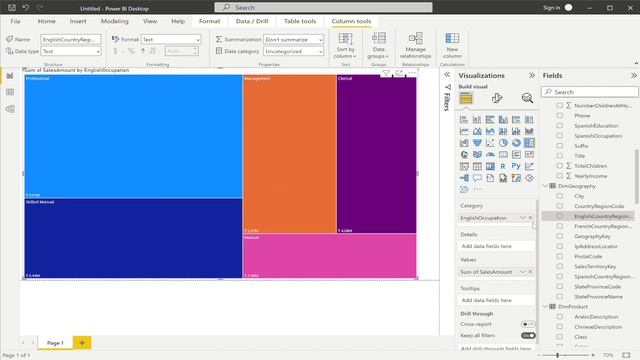Select the funnel chart visual
Image resolution: width=640 pixels, height=360 pixels.
coord(477,143)
